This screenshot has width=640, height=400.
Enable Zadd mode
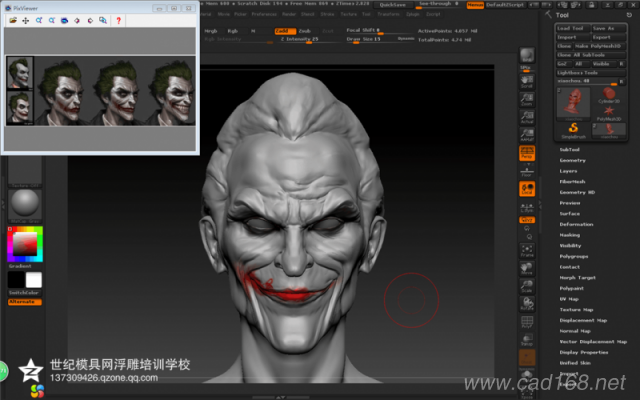tap(285, 31)
